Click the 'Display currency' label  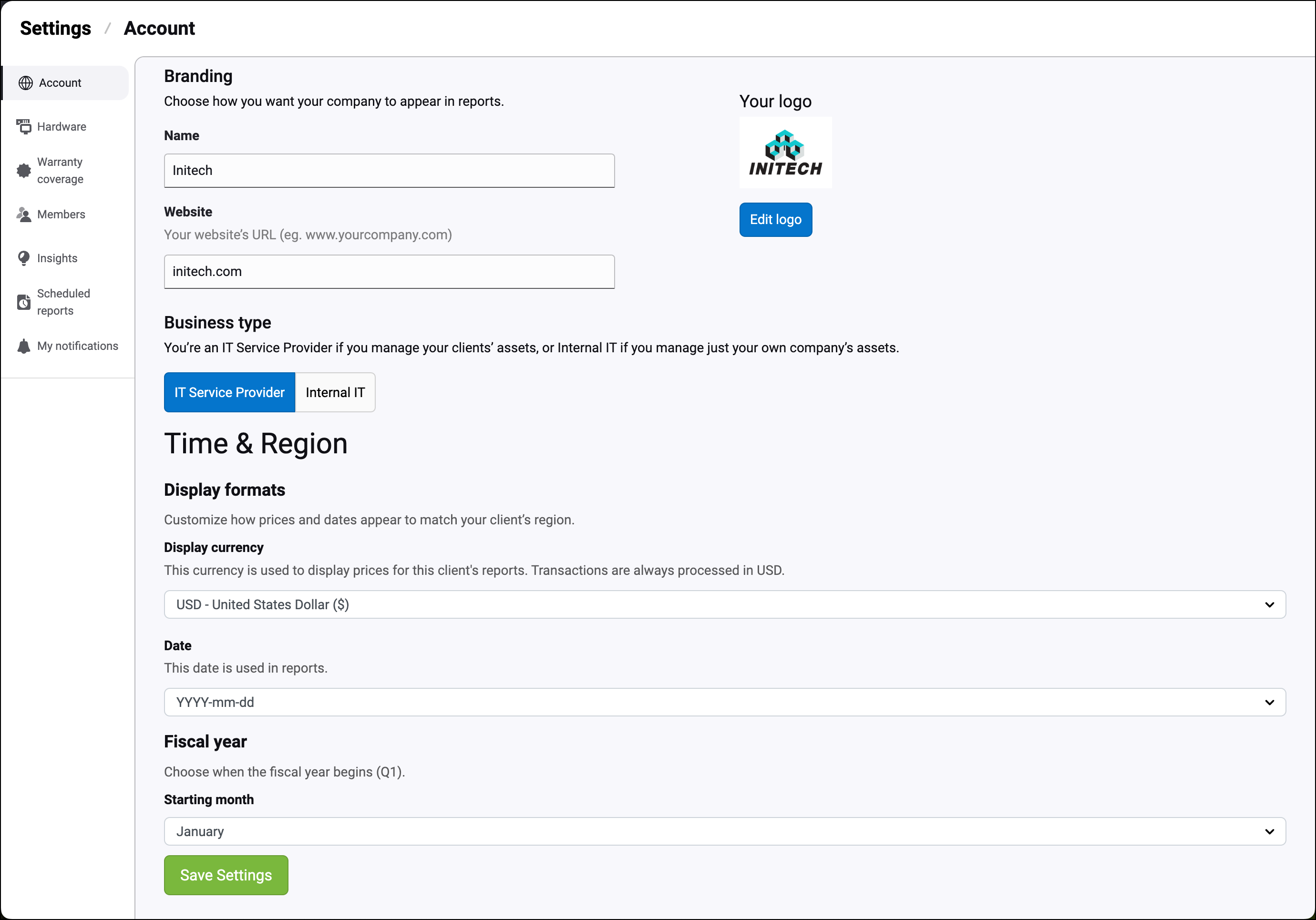point(214,548)
